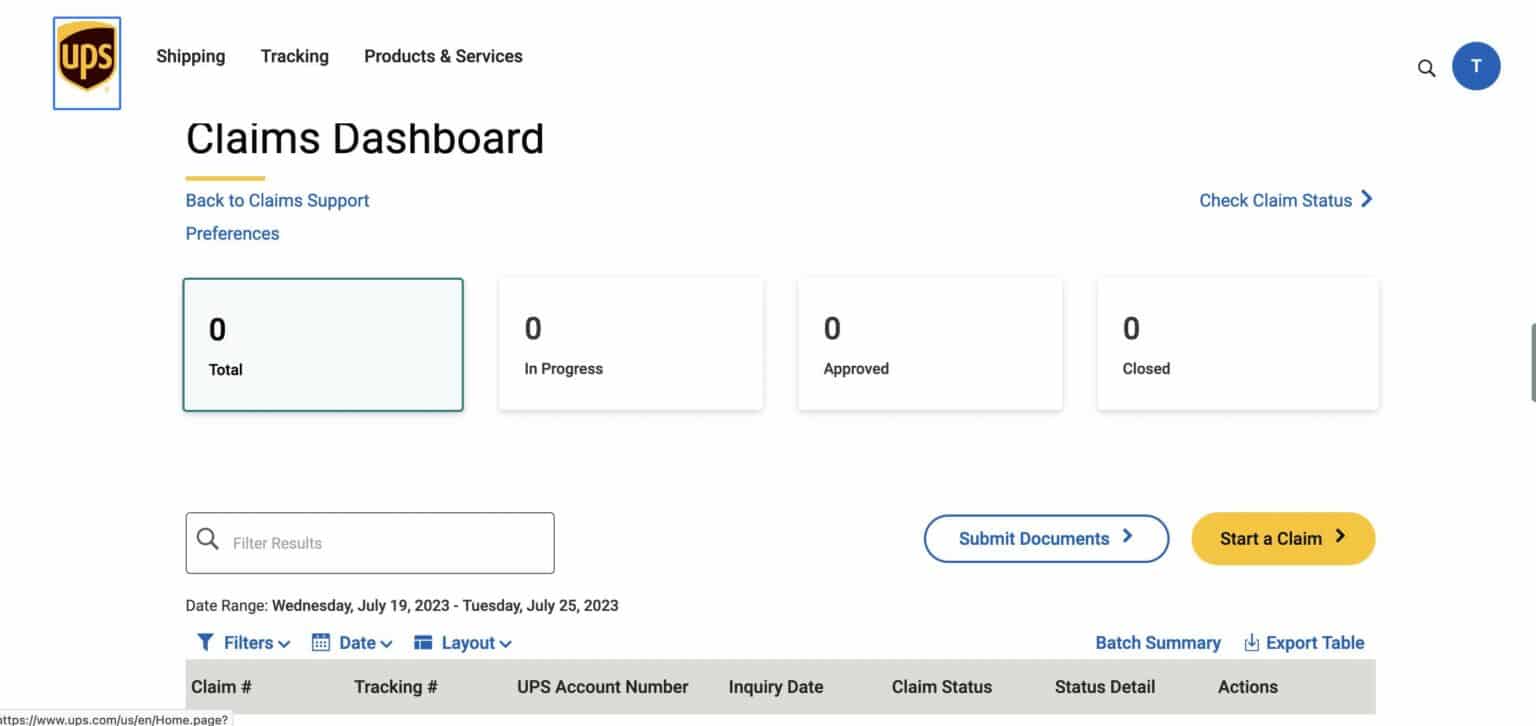Follow the Back to Claims Support link
The image size is (1536, 726).
[x=277, y=200]
